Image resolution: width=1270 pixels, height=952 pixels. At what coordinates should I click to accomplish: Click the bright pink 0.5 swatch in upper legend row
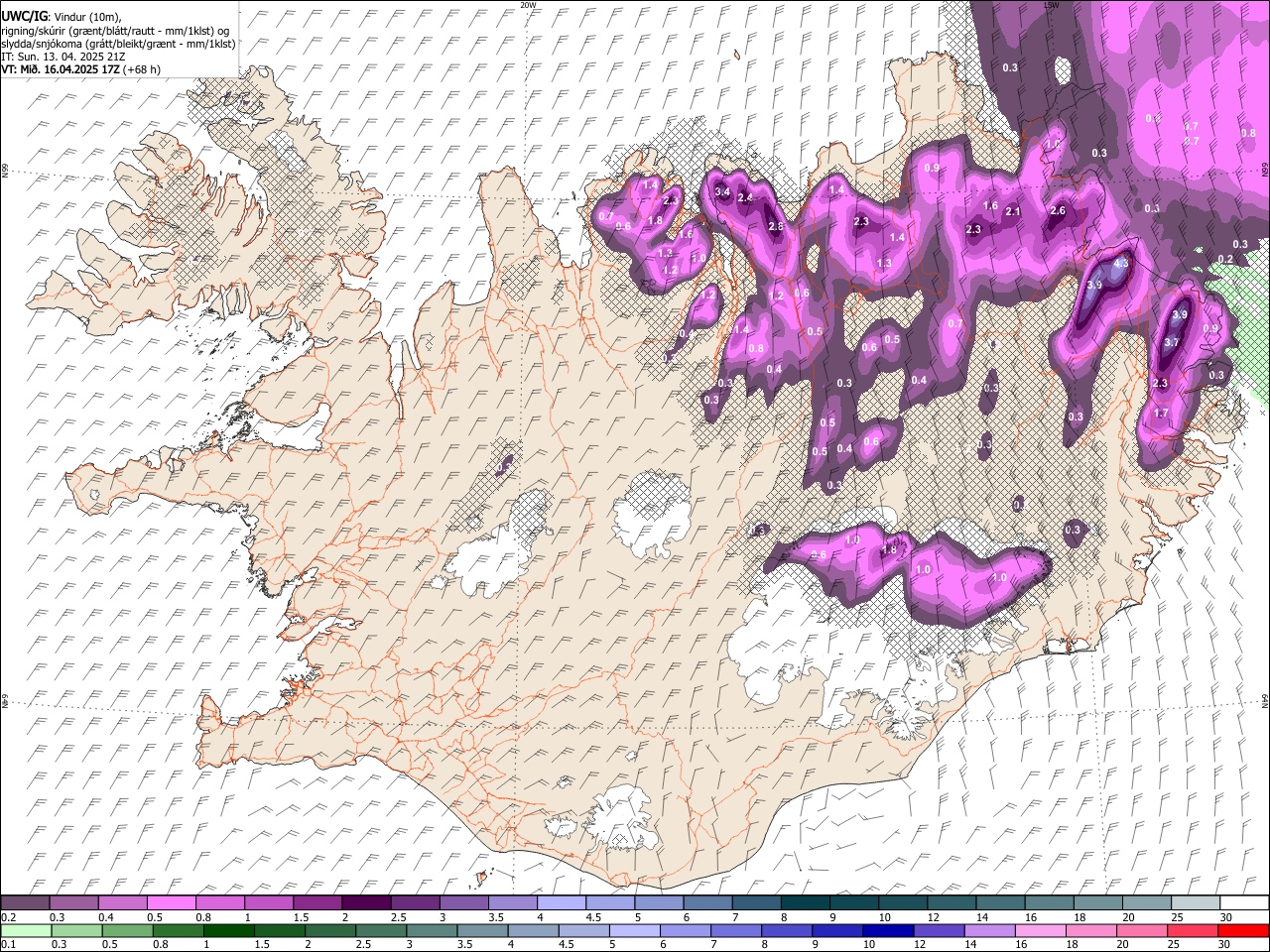pos(171,902)
